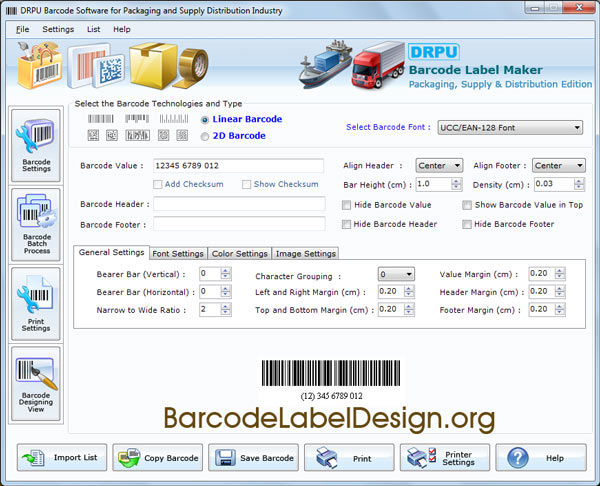
Task: Open Character Grouping dropdown
Action: tap(396, 274)
